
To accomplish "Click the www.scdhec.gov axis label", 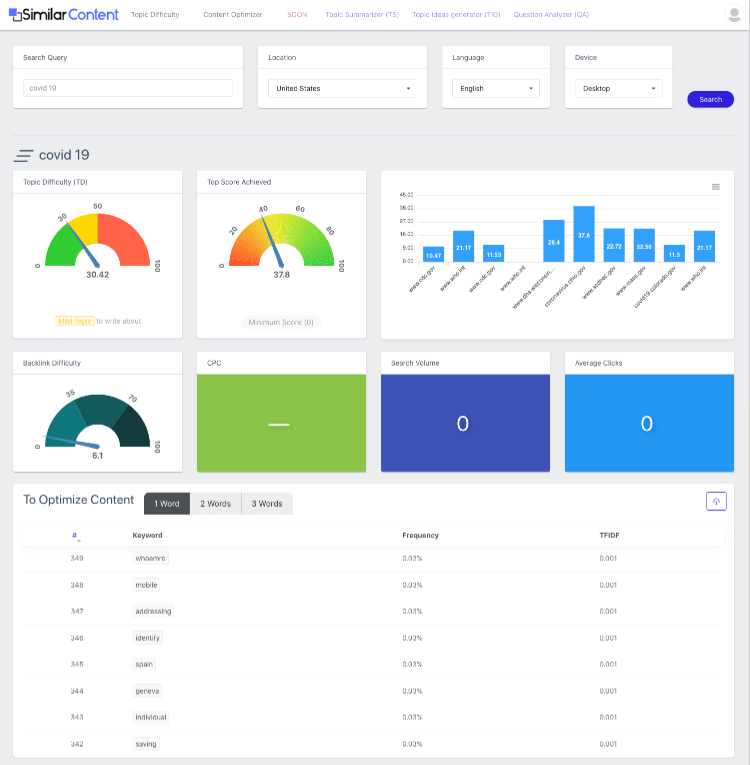I will point(599,282).
